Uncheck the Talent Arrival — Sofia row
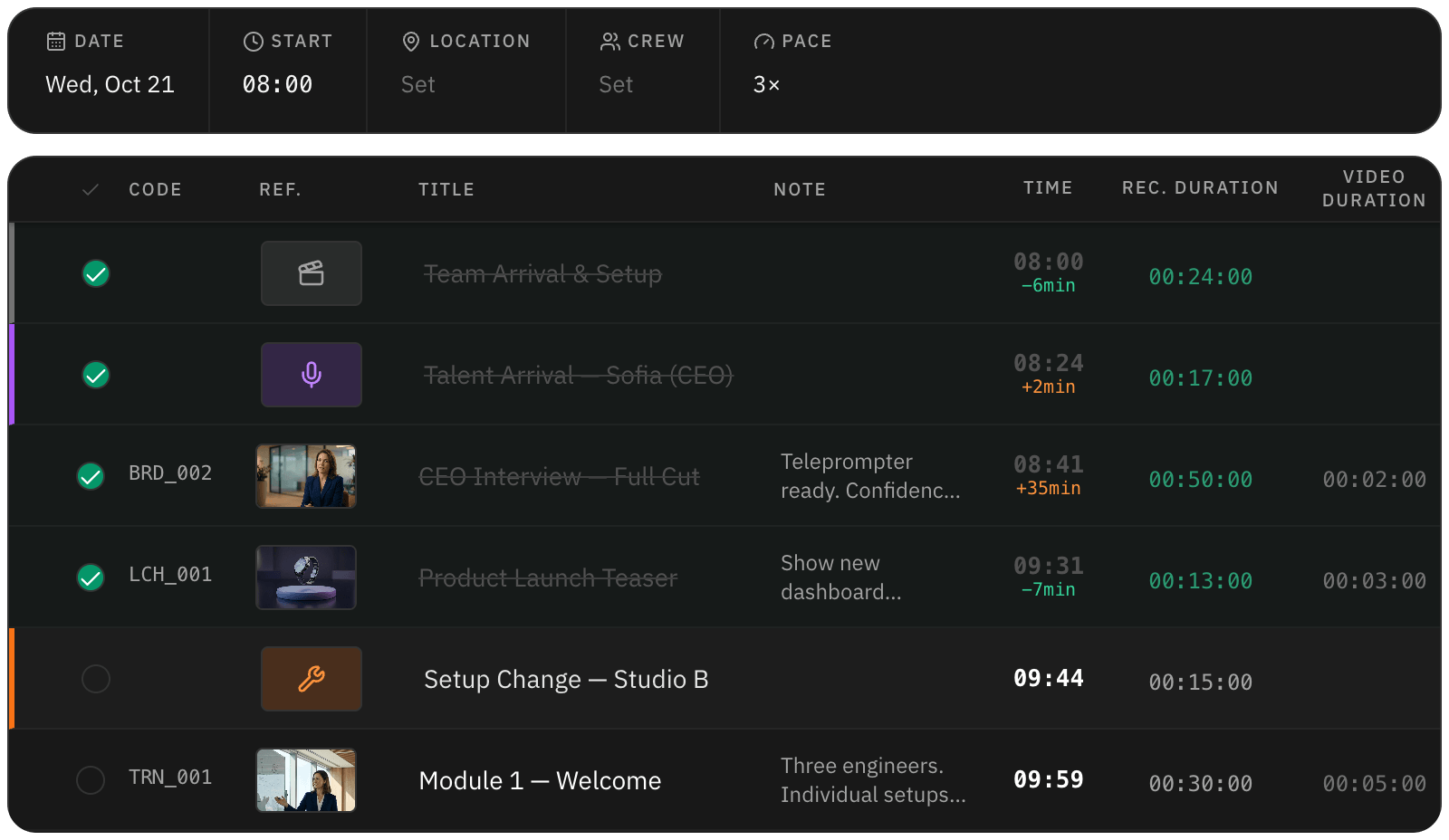Image resolution: width=1449 pixels, height=840 pixels. pyautogui.click(x=96, y=375)
